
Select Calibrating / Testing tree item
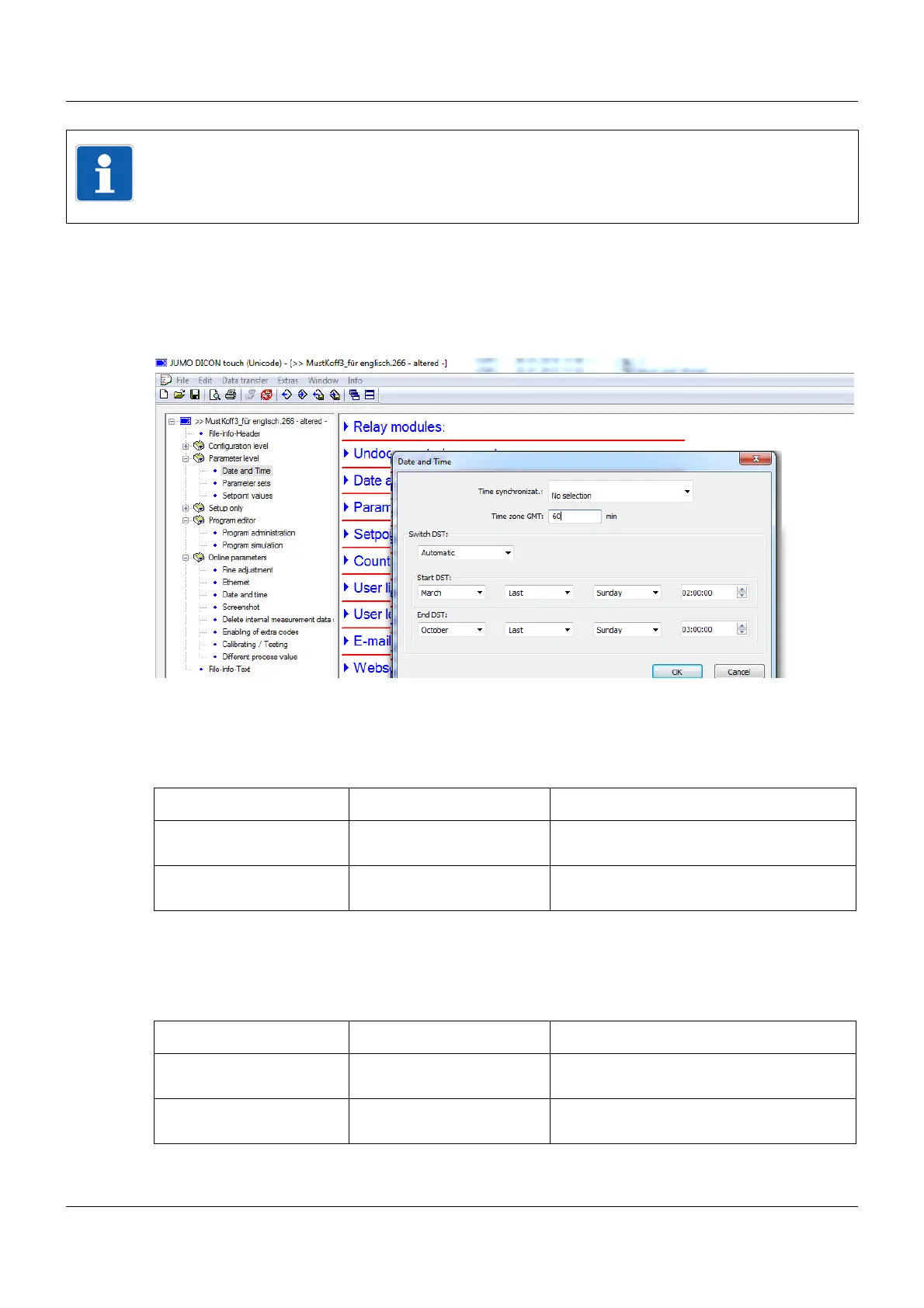[x=255, y=645]
